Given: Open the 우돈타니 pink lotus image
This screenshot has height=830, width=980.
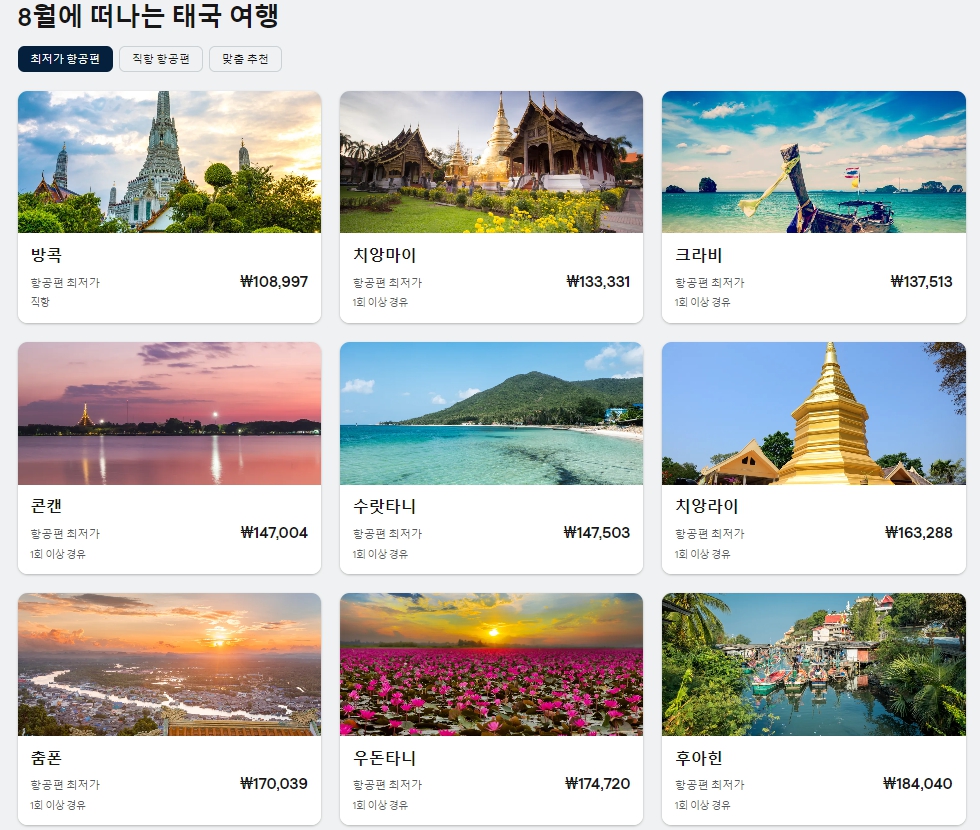Looking at the screenshot, I should pos(491,664).
